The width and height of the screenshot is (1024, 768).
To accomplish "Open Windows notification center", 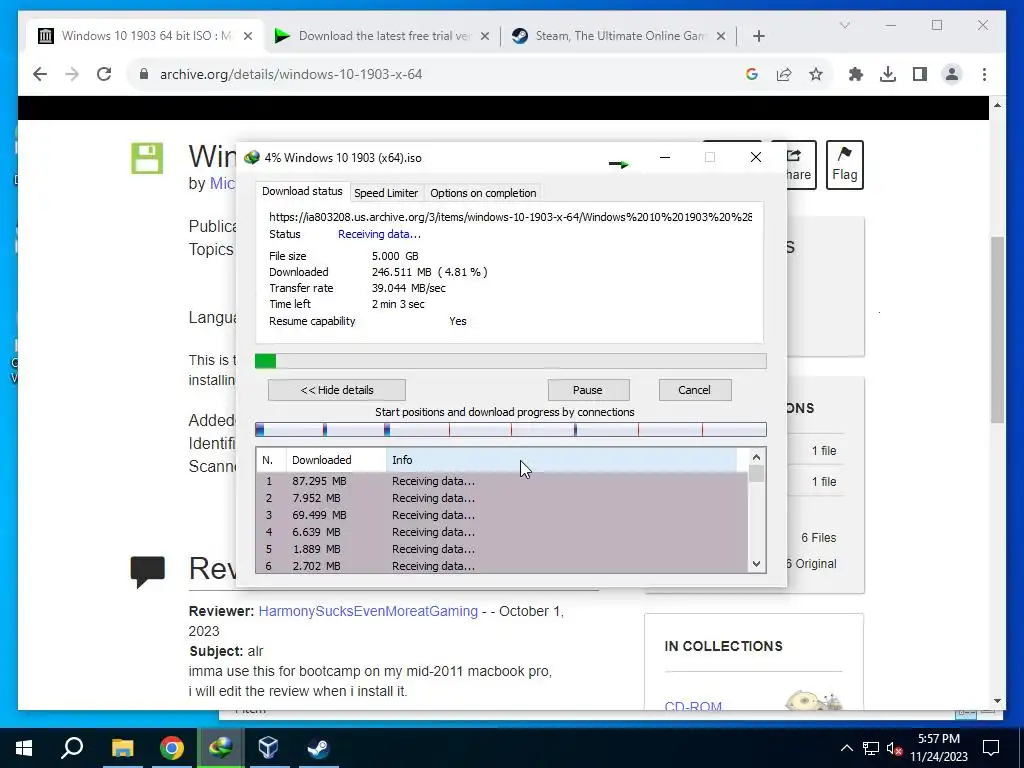I will [991, 748].
